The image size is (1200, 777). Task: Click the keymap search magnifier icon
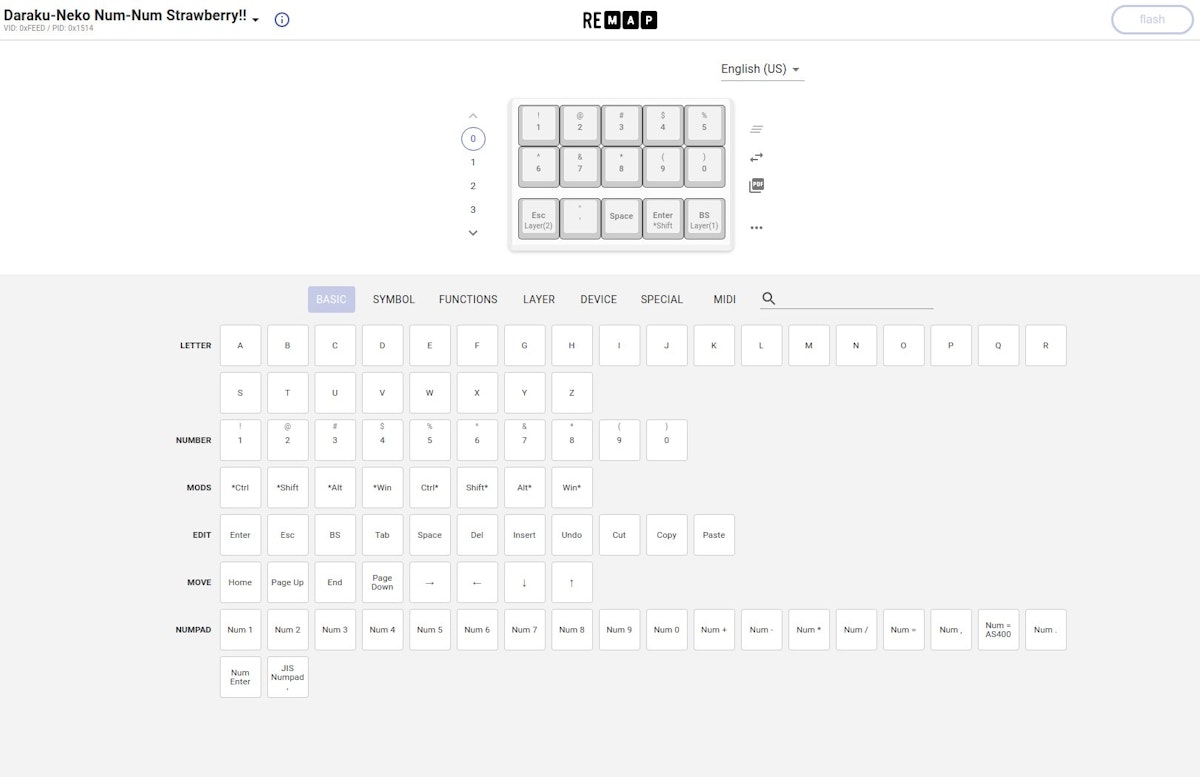pos(769,298)
